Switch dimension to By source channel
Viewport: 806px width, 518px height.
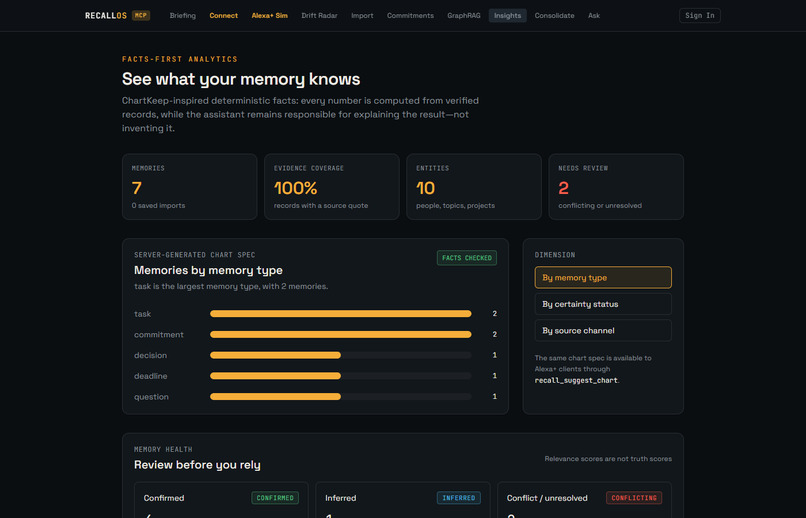[603, 330]
